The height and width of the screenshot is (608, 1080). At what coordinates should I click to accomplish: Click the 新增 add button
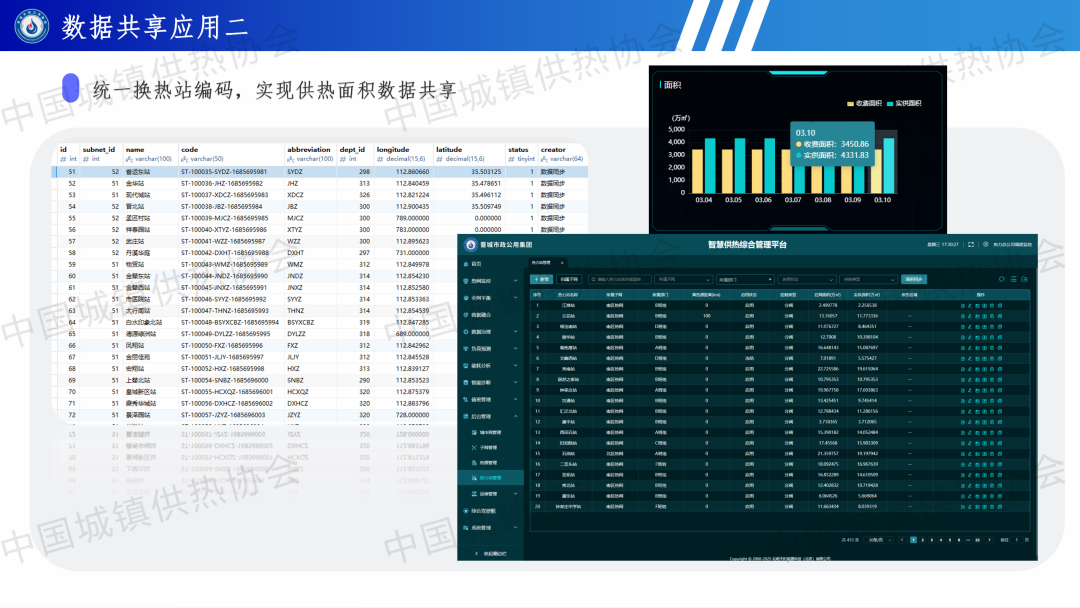541,280
